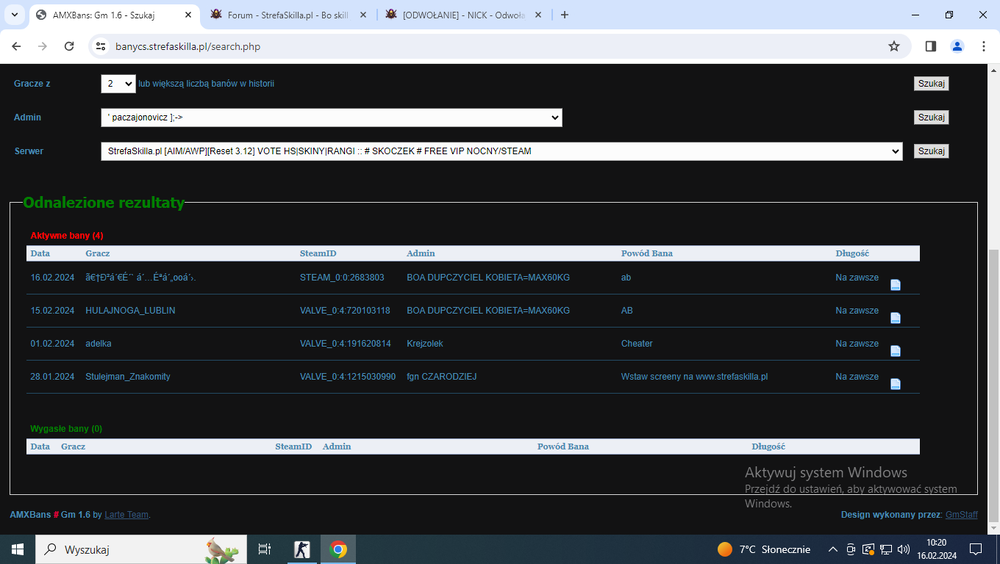Open the Chrome three-dot menu
Screen dimensions: 1000x564
(983, 46)
